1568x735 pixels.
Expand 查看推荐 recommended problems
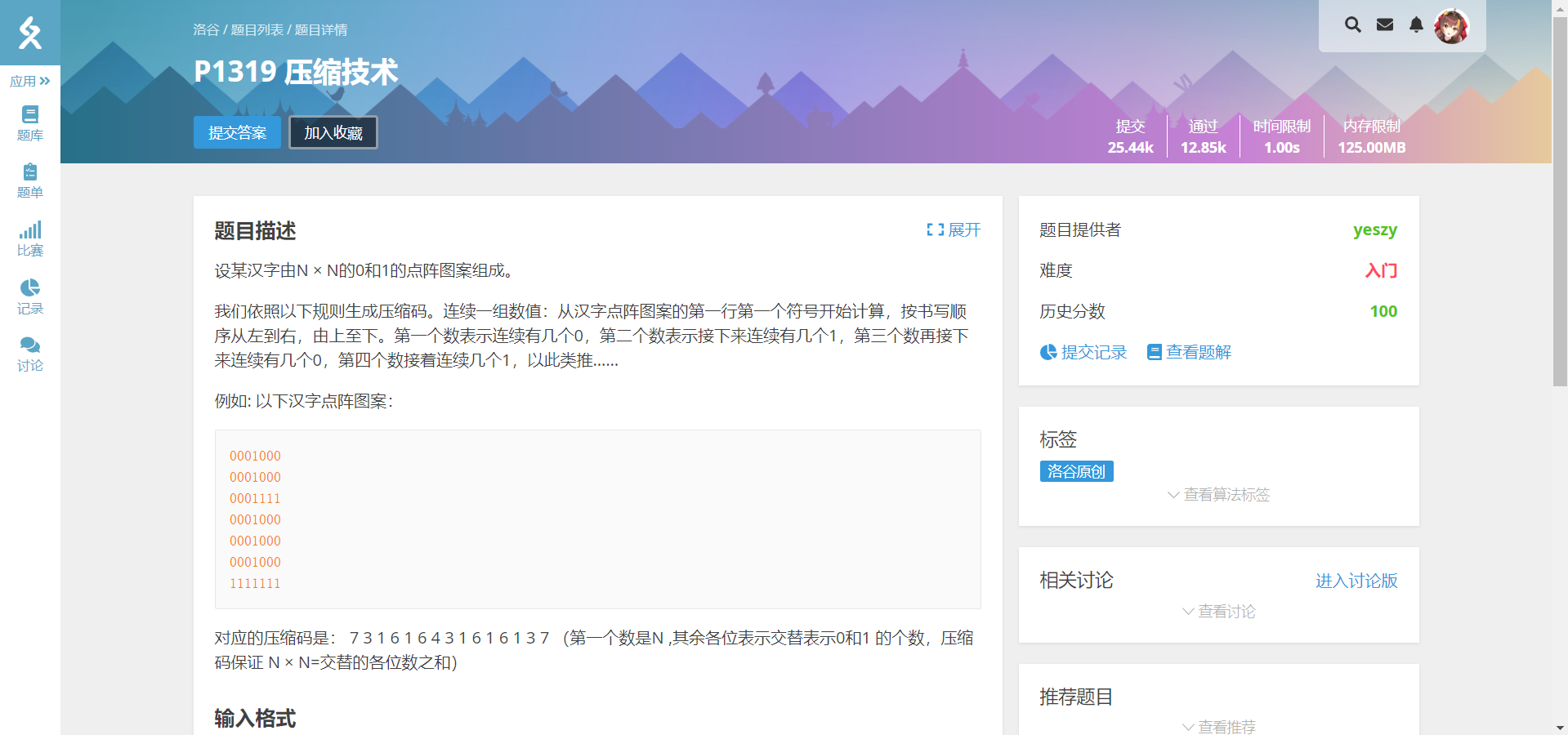[1218, 727]
